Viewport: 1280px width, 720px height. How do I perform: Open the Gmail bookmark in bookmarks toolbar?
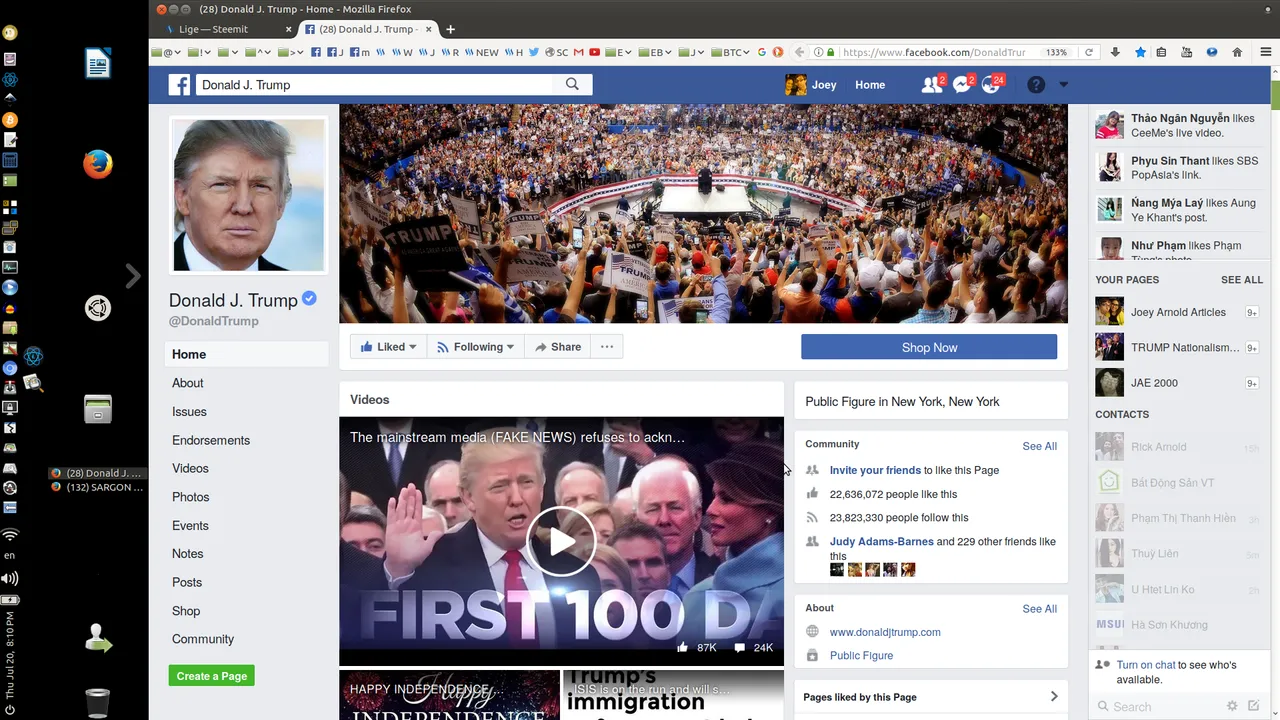(x=580, y=52)
